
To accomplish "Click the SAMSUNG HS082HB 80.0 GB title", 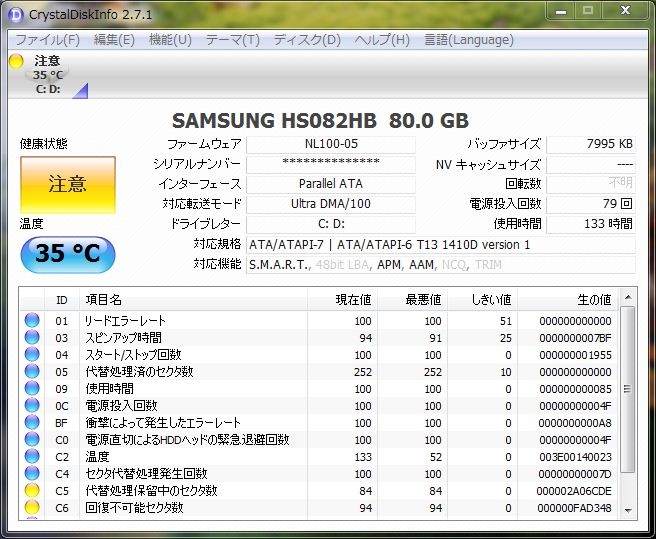I will 320,121.
